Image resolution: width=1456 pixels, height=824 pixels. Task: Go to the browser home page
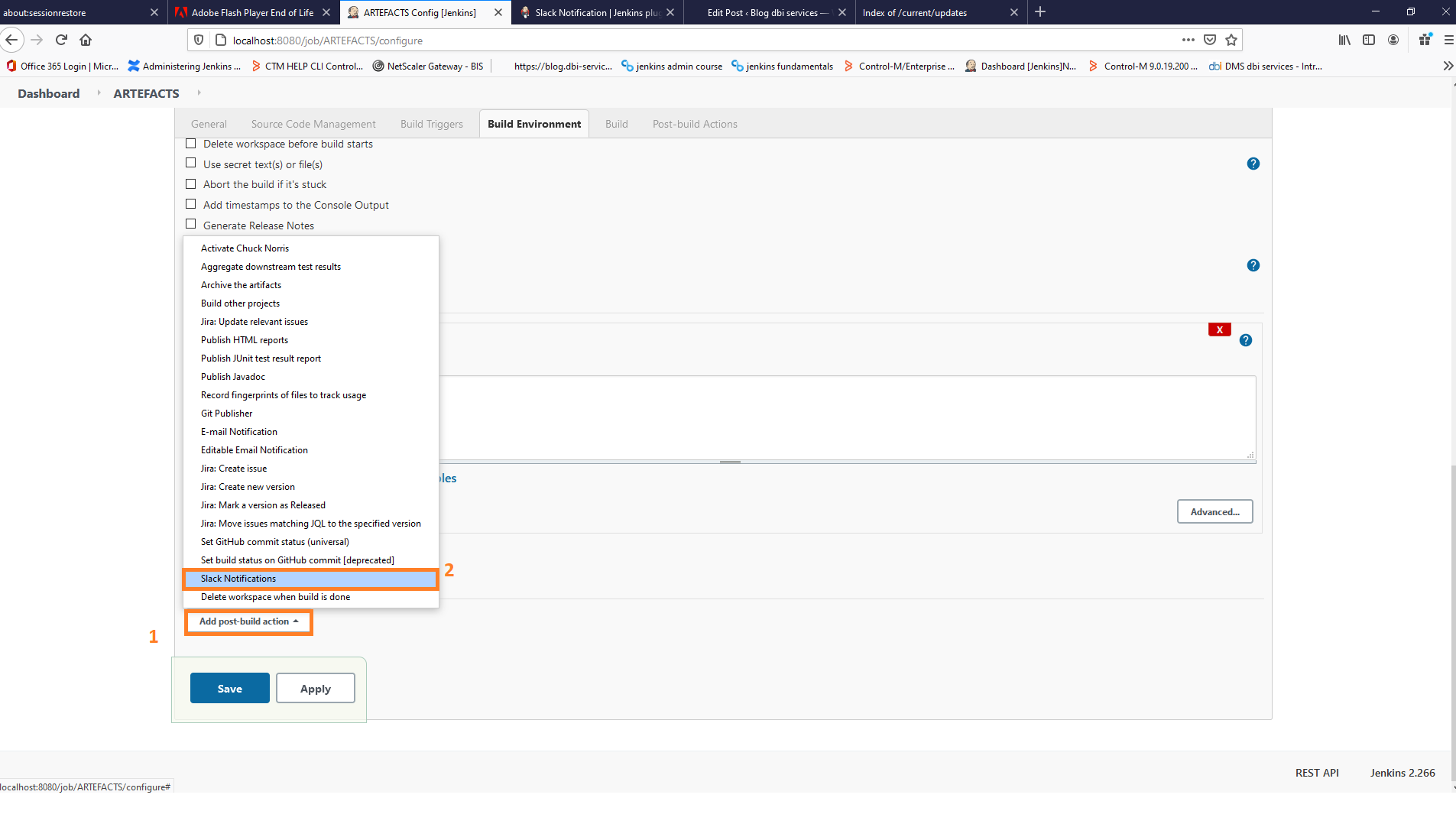86,40
